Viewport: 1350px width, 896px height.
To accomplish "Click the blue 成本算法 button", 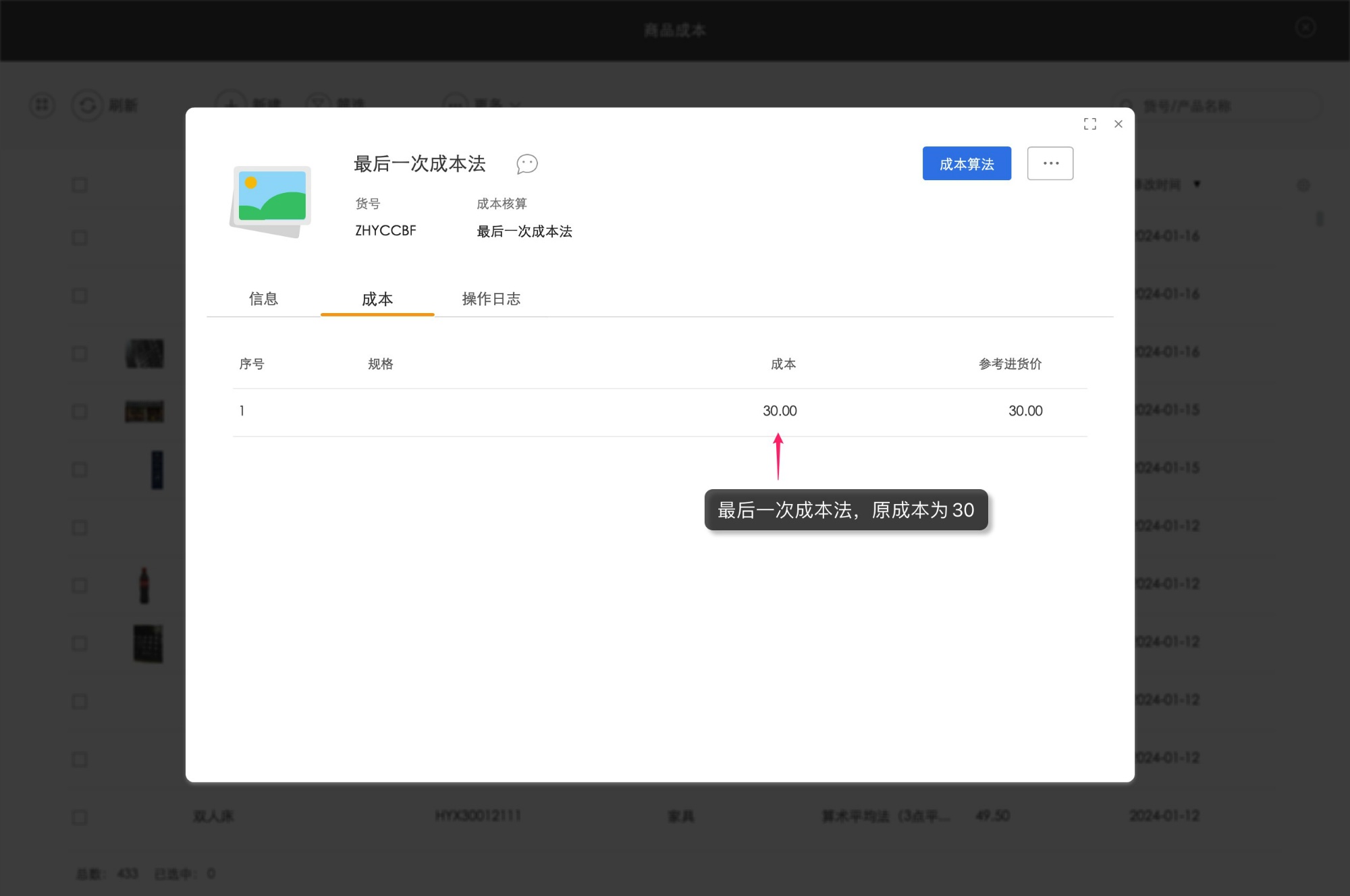I will tap(967, 163).
